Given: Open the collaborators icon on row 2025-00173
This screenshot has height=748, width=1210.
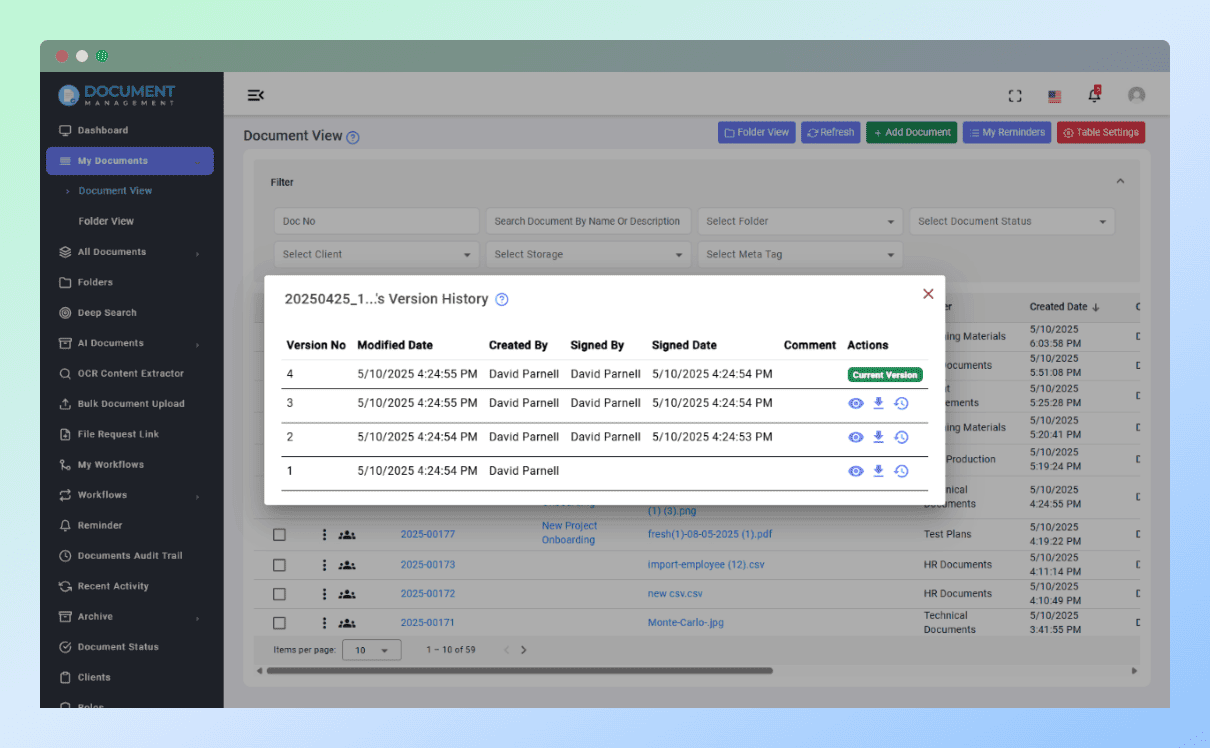Looking at the screenshot, I should [x=346, y=563].
